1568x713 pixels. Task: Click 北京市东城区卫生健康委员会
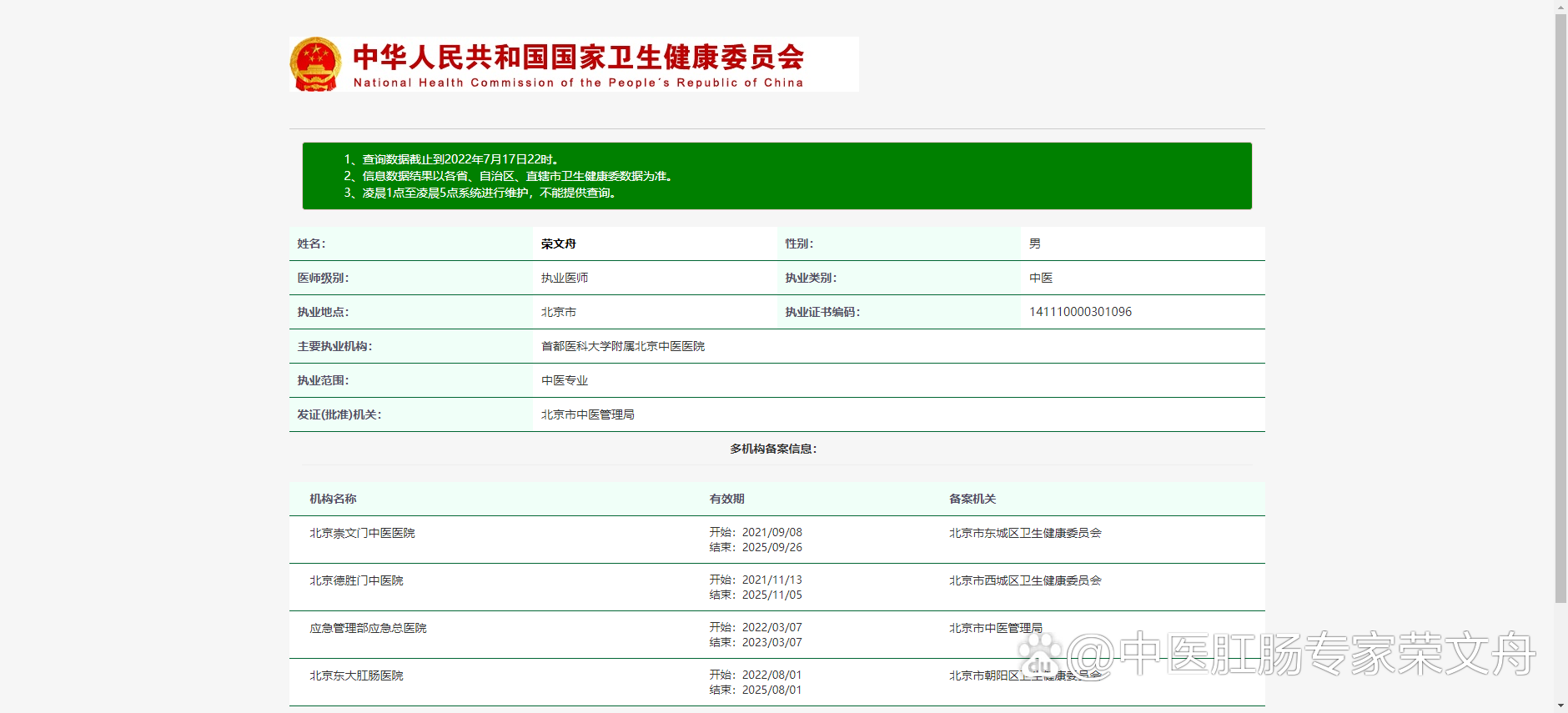point(1025,533)
